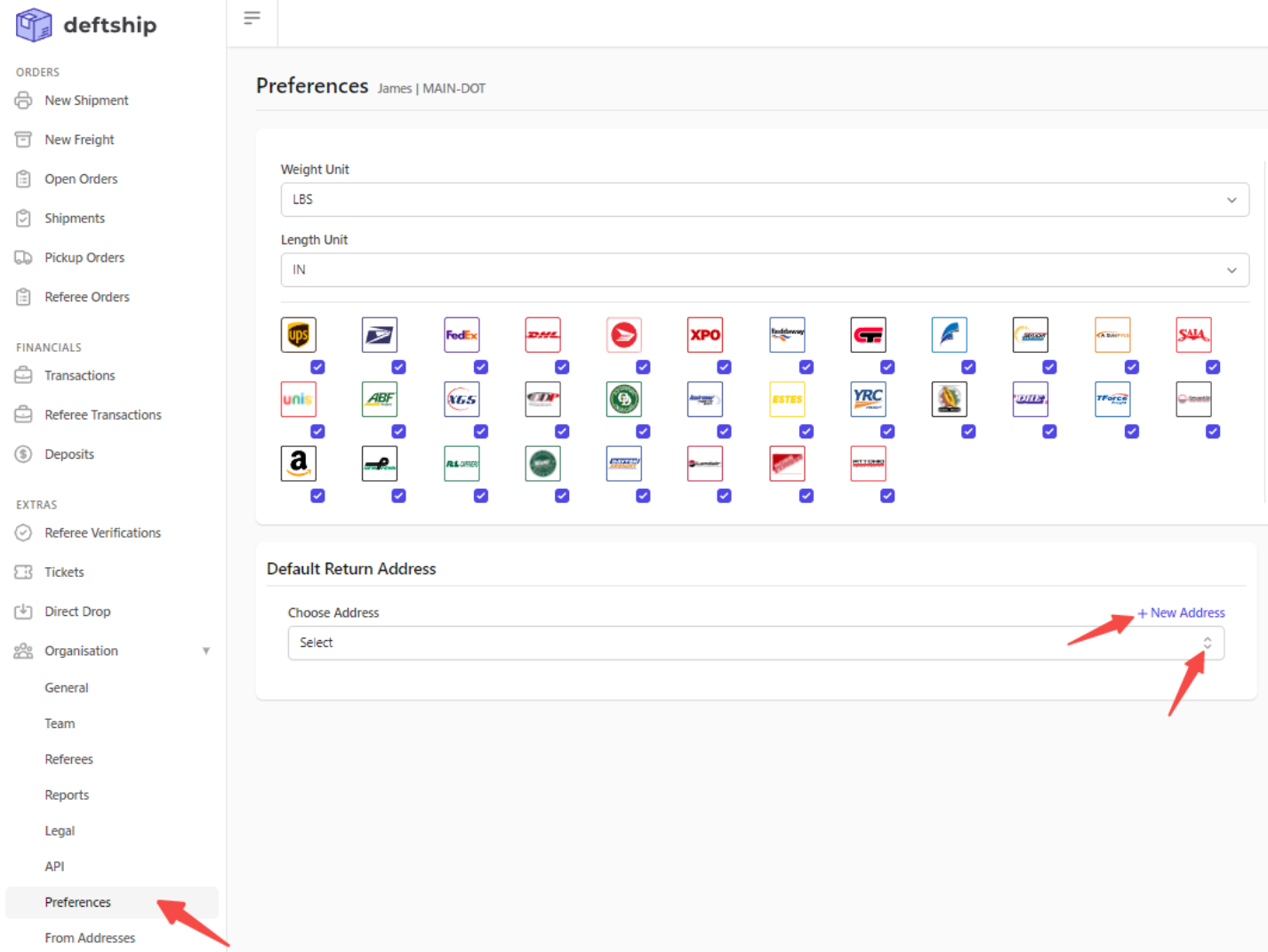
Task: Click the XGS carrier logo
Action: click(x=461, y=399)
